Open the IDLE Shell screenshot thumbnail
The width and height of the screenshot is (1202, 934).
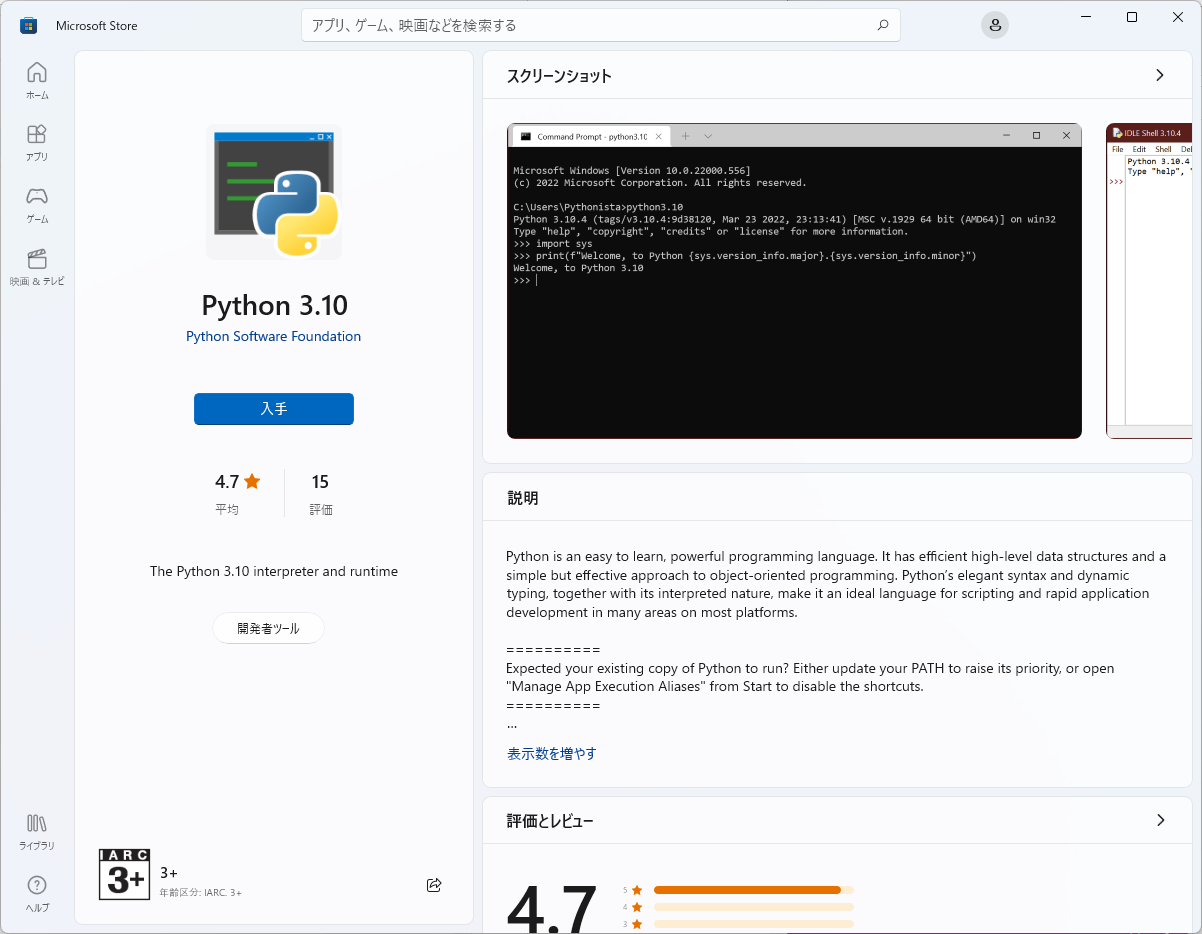point(1150,281)
